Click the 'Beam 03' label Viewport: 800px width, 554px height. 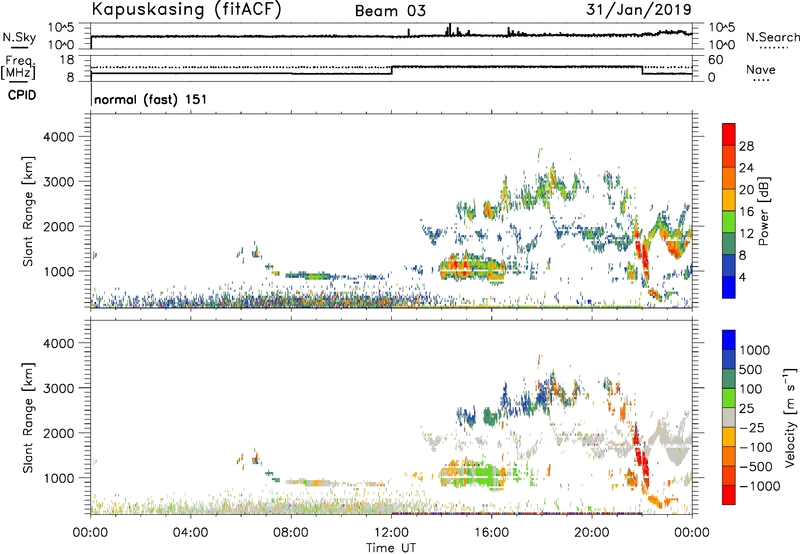tap(390, 11)
